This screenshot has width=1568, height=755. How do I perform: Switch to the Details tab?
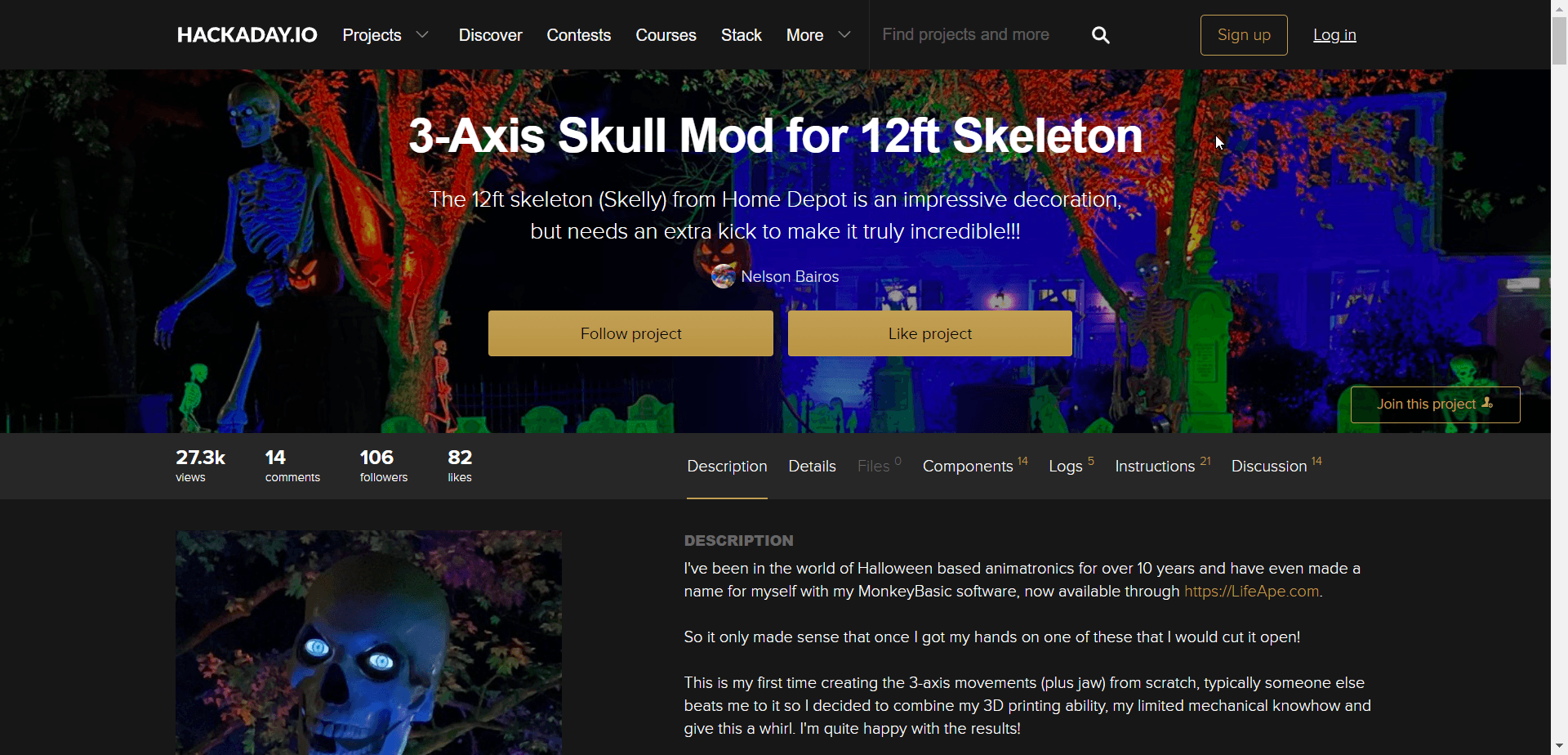coord(812,466)
